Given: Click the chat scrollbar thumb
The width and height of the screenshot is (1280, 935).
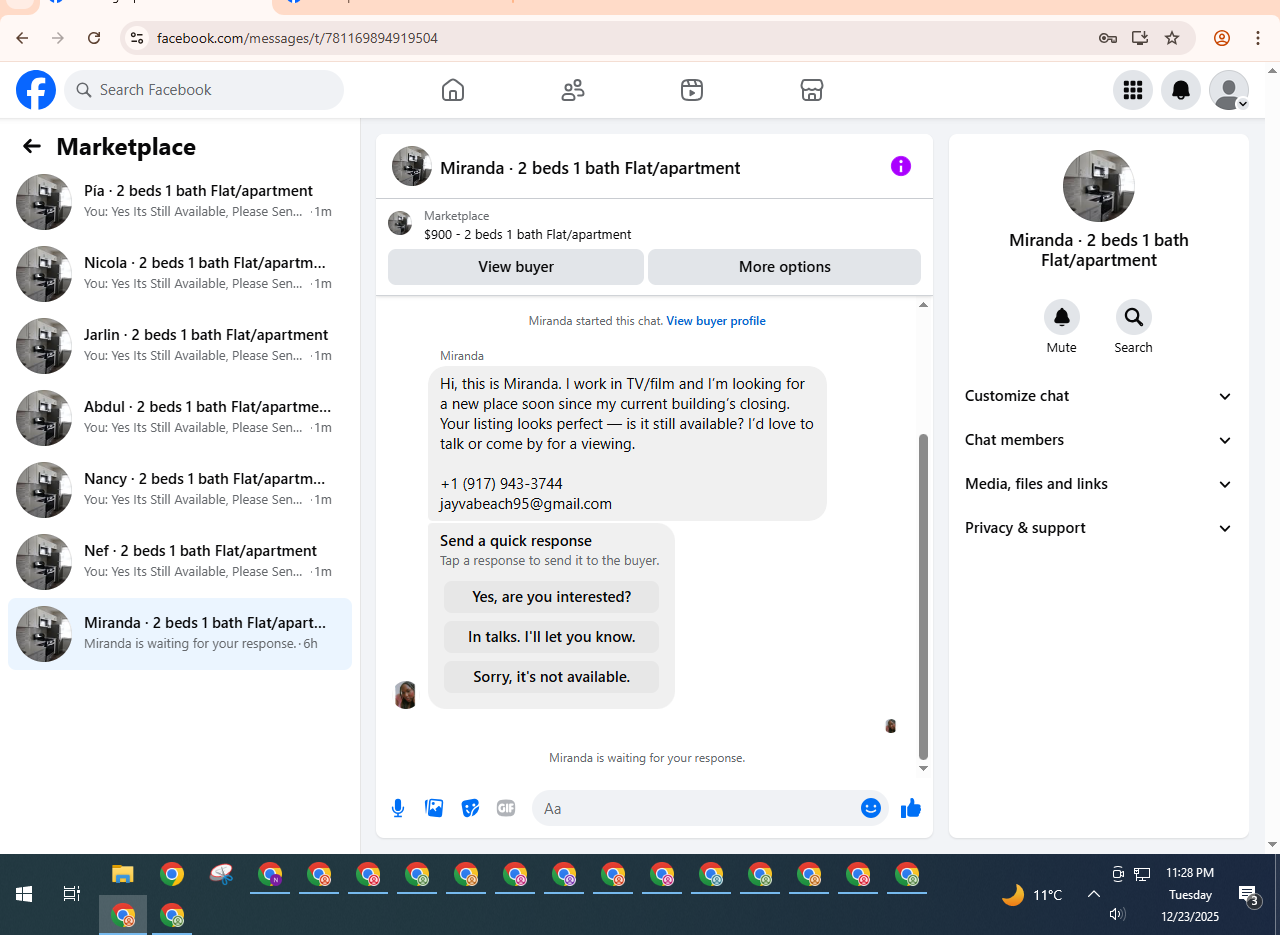Looking at the screenshot, I should coord(924,597).
